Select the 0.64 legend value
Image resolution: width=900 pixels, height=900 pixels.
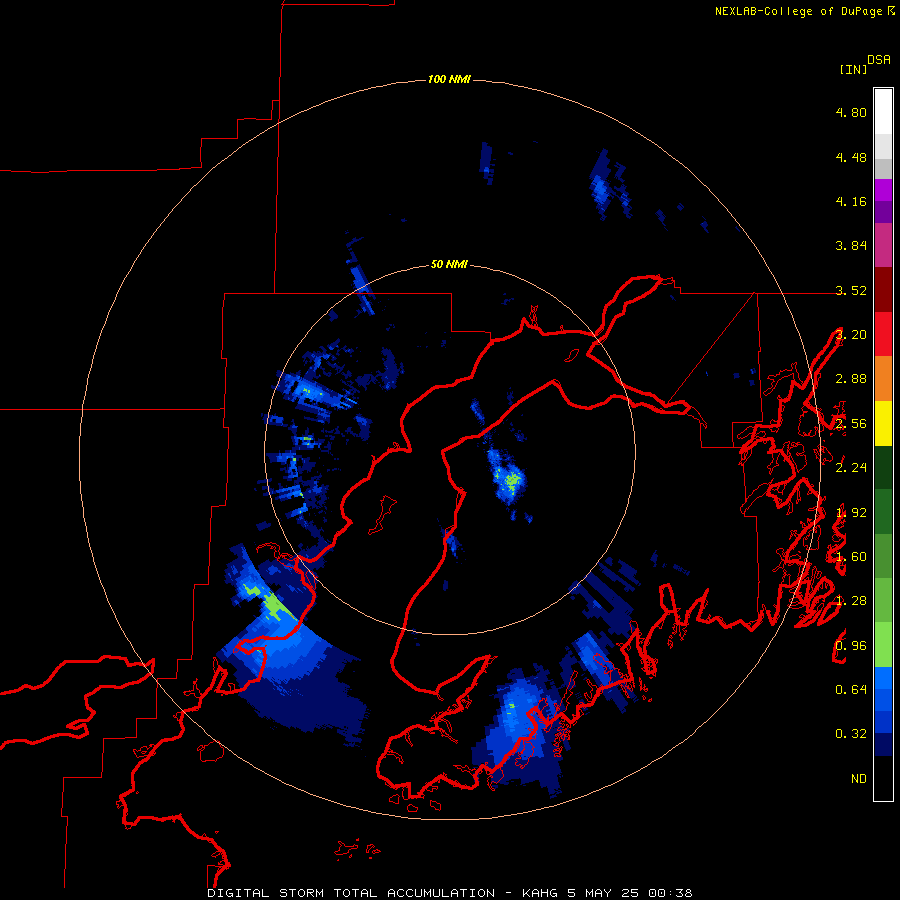click(x=851, y=689)
